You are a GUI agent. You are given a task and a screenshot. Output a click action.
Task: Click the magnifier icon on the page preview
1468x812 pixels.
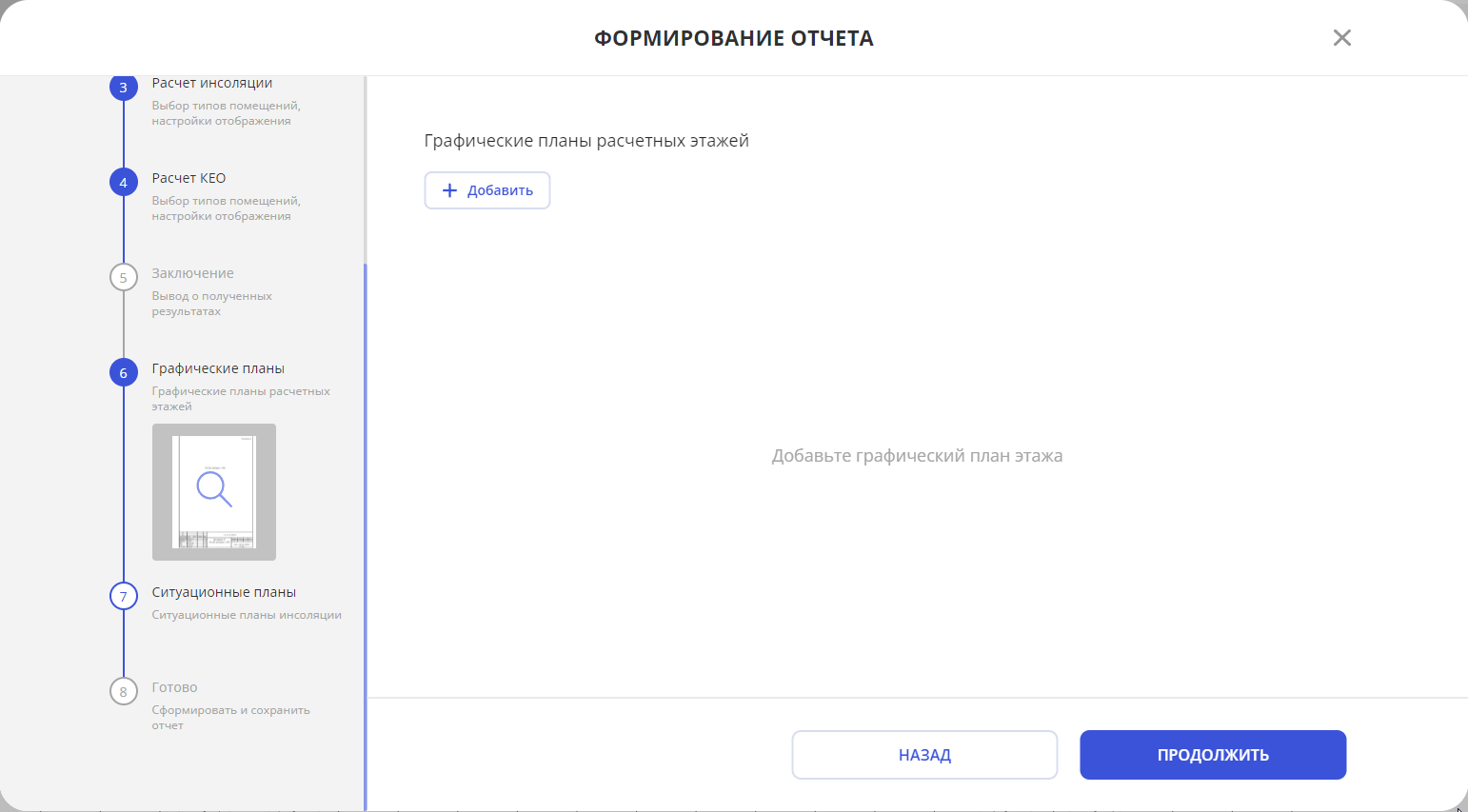(x=214, y=489)
